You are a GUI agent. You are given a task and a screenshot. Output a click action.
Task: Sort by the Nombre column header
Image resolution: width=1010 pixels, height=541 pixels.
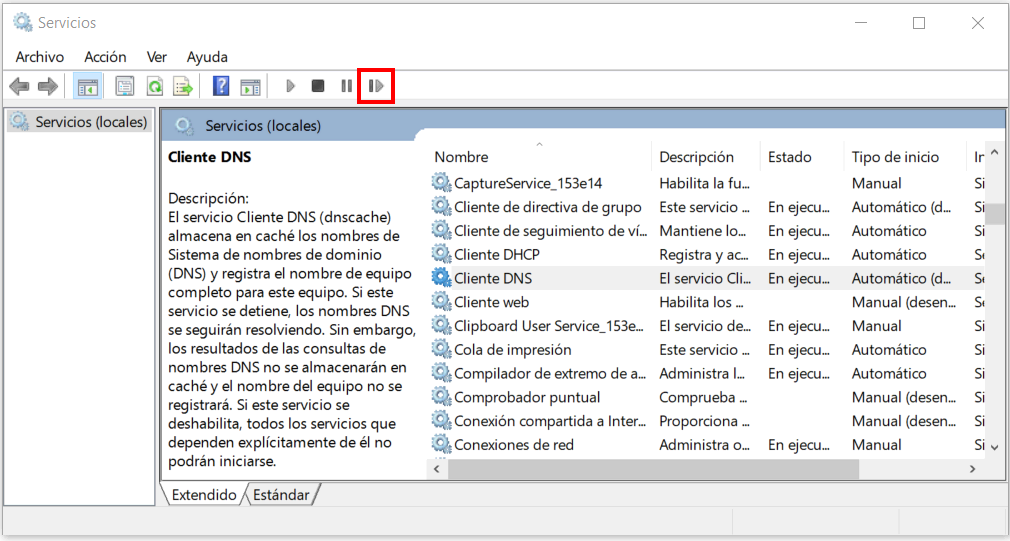coord(461,157)
